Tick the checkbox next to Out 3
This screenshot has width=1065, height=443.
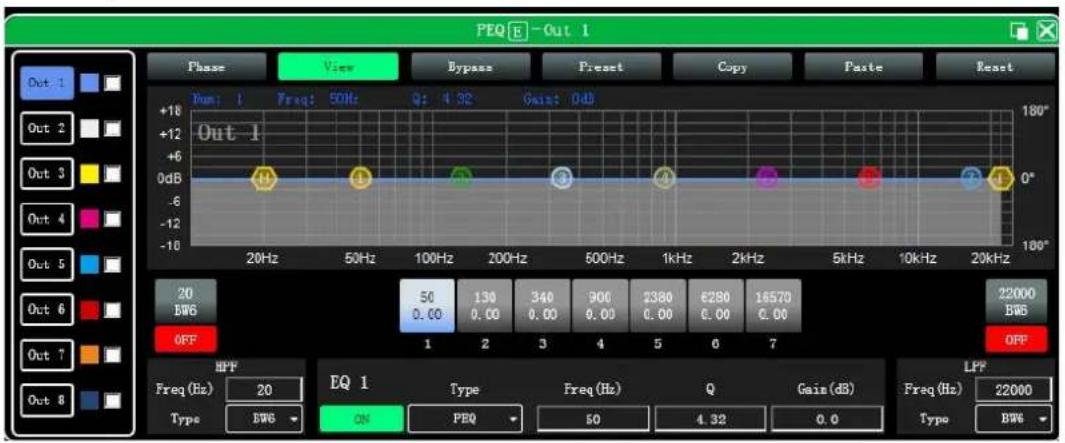[x=113, y=173]
